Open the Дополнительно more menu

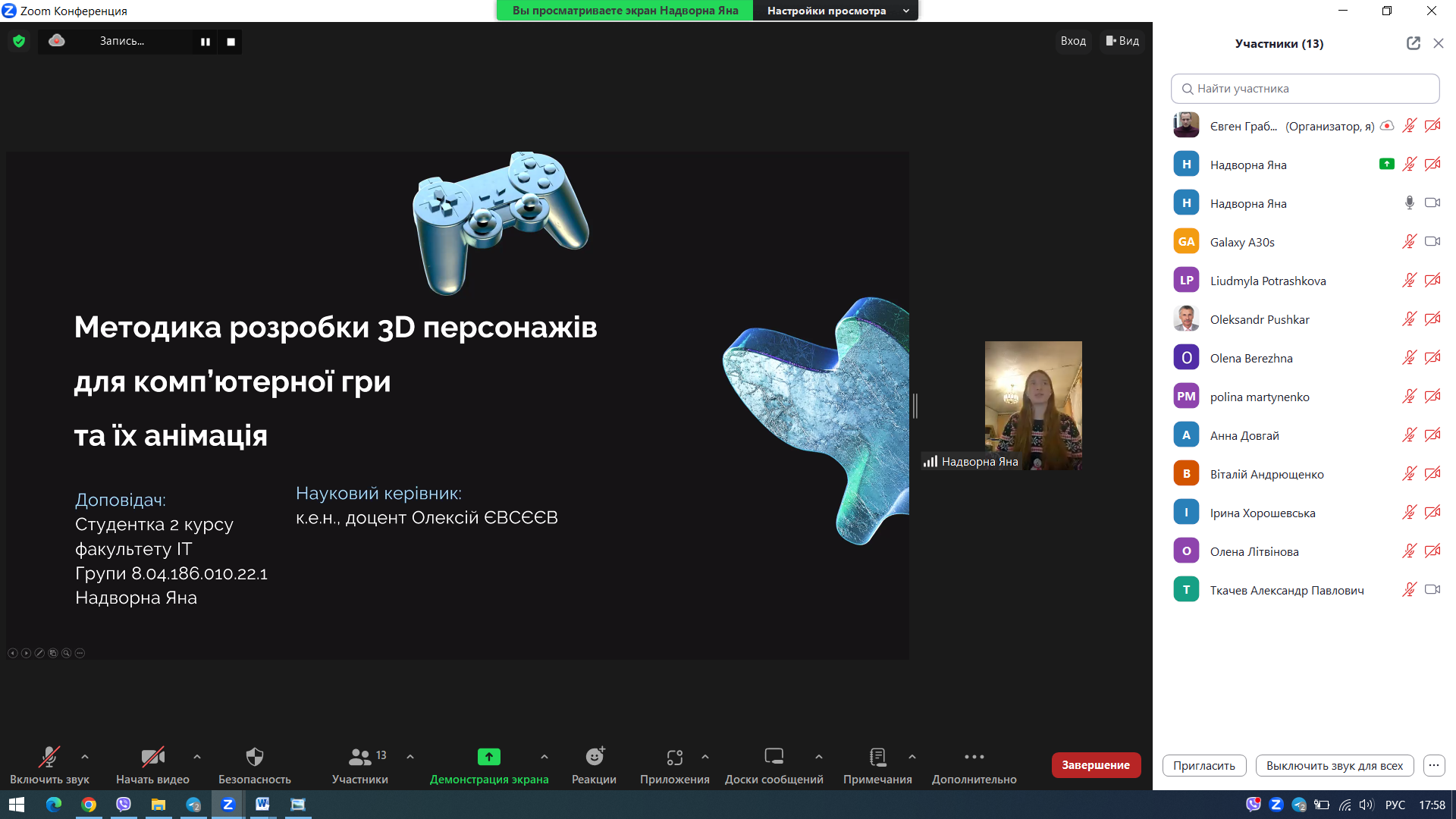pyautogui.click(x=974, y=757)
